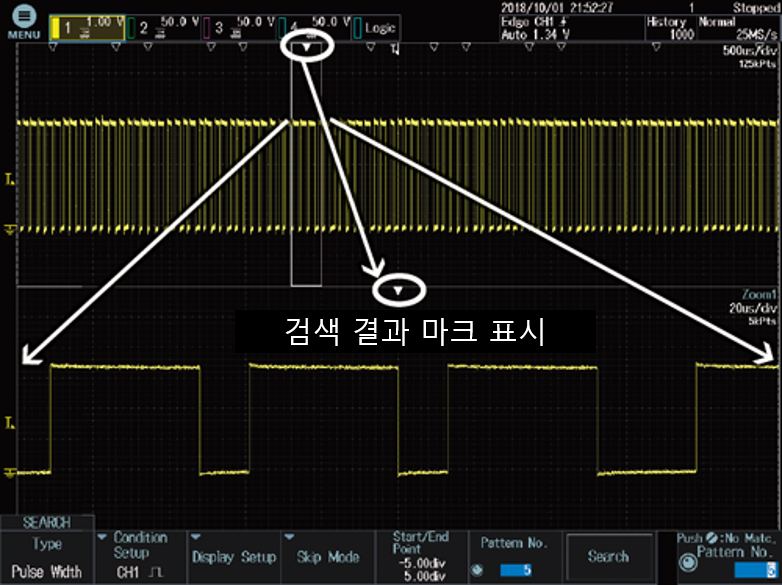
Task: Click the search mark in Zoom1 window
Action: tap(398, 290)
